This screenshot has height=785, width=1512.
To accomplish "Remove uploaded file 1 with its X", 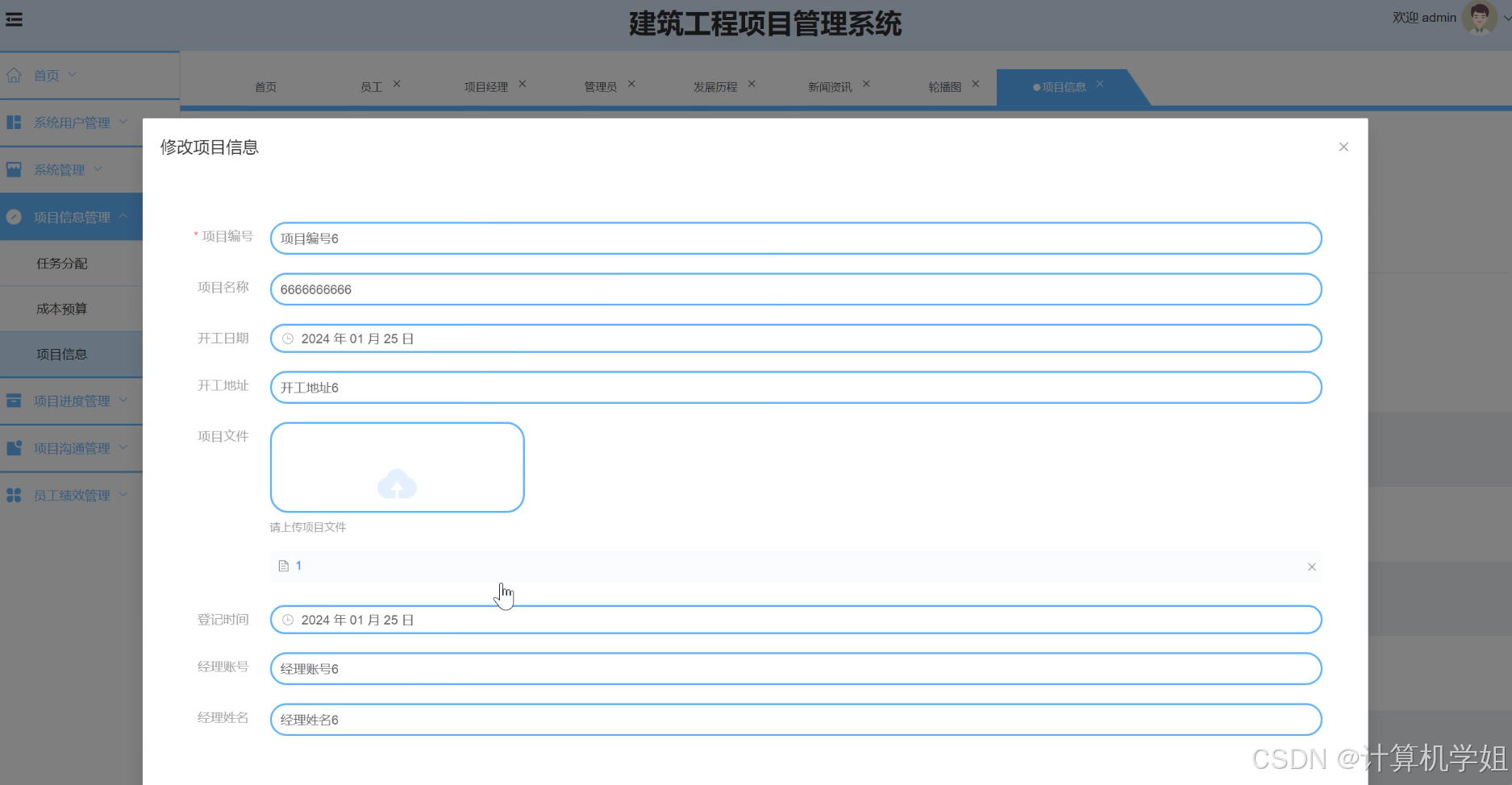I will point(1312,567).
